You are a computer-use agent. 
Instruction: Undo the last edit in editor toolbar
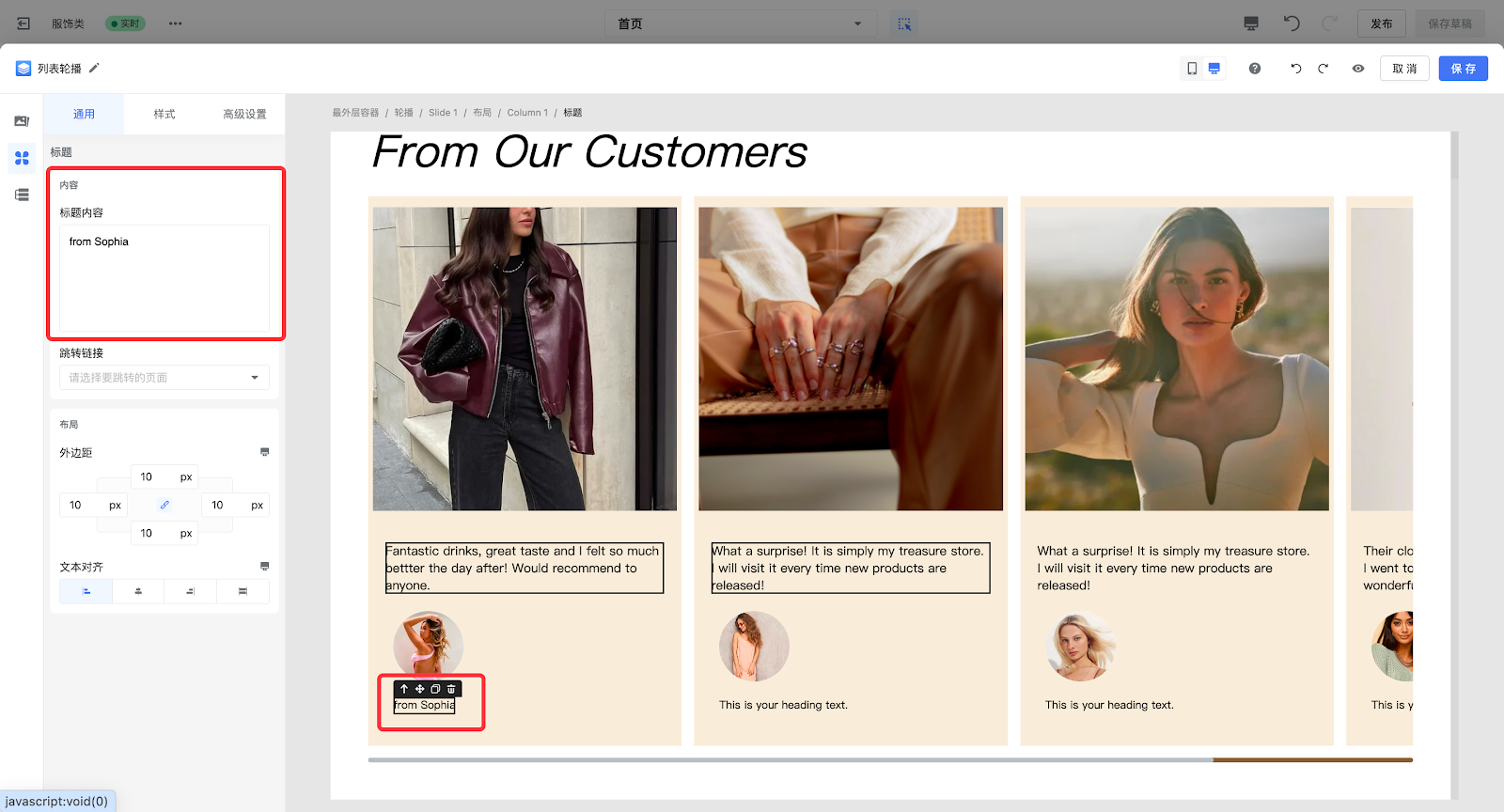[x=1296, y=69]
